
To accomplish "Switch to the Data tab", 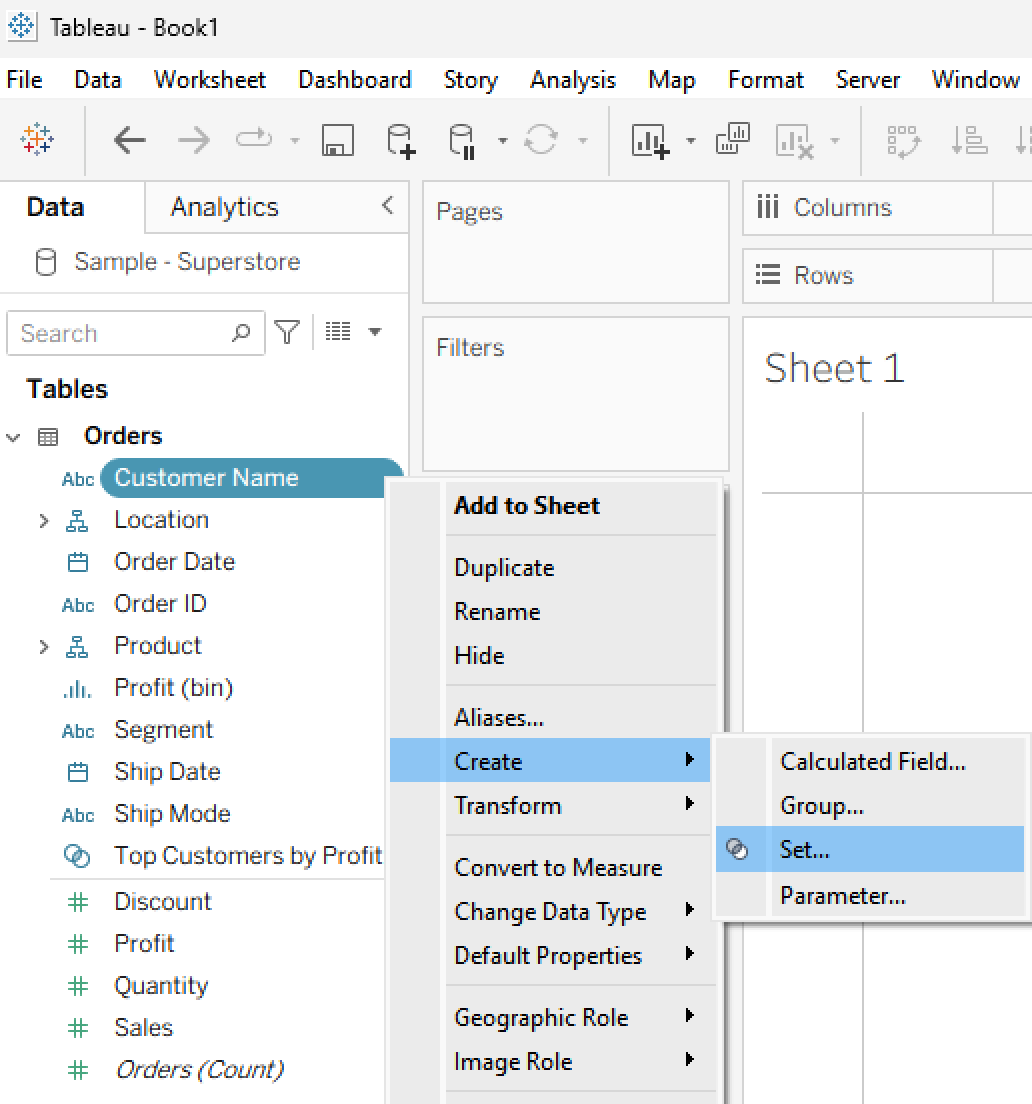I will (56, 207).
